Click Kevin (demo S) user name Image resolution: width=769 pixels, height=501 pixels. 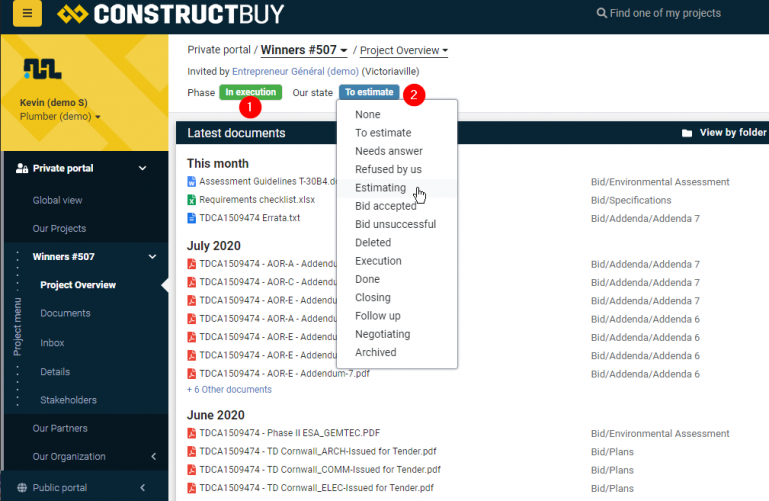click(53, 102)
